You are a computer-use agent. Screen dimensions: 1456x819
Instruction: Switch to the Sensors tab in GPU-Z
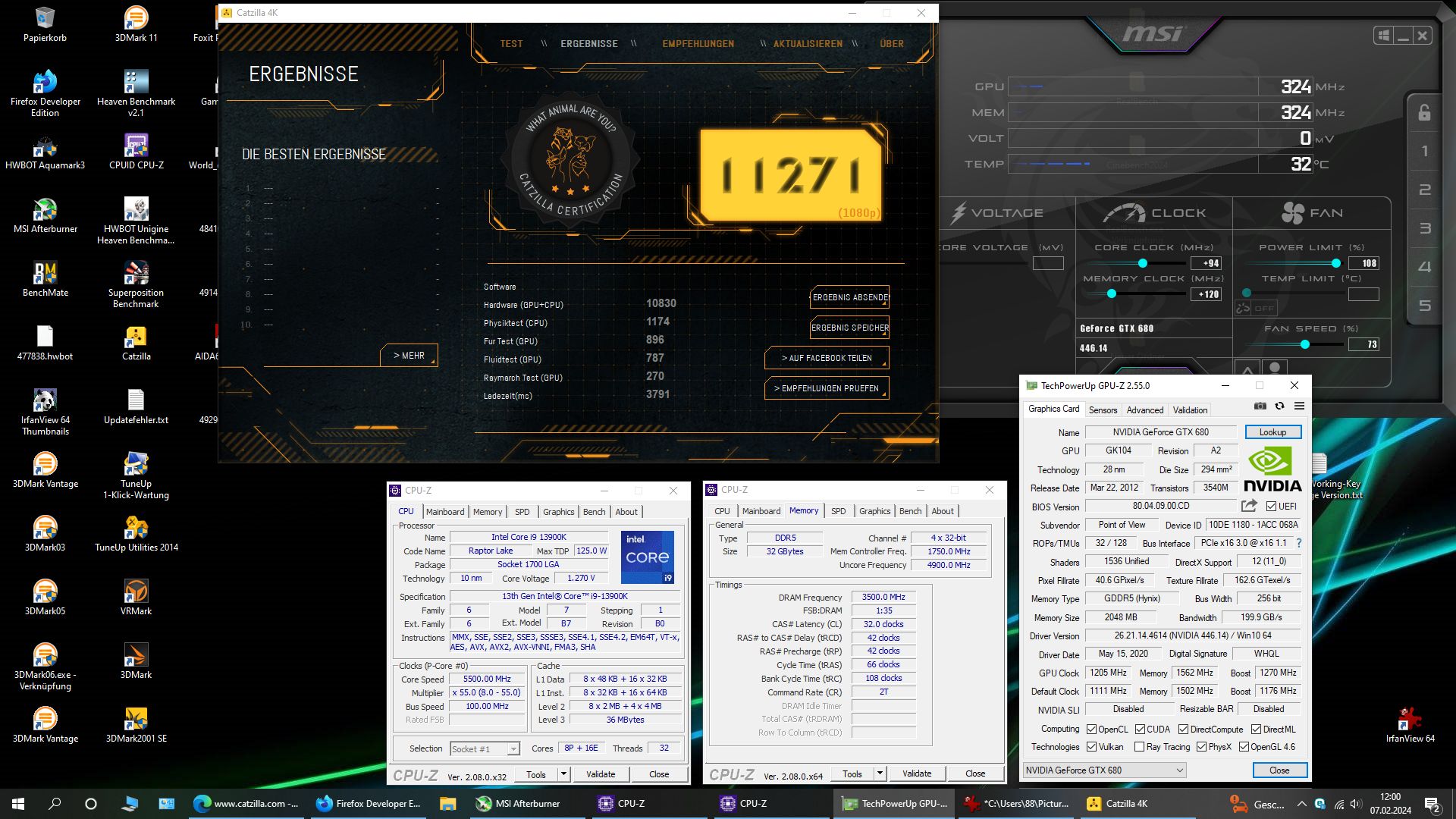(1103, 410)
